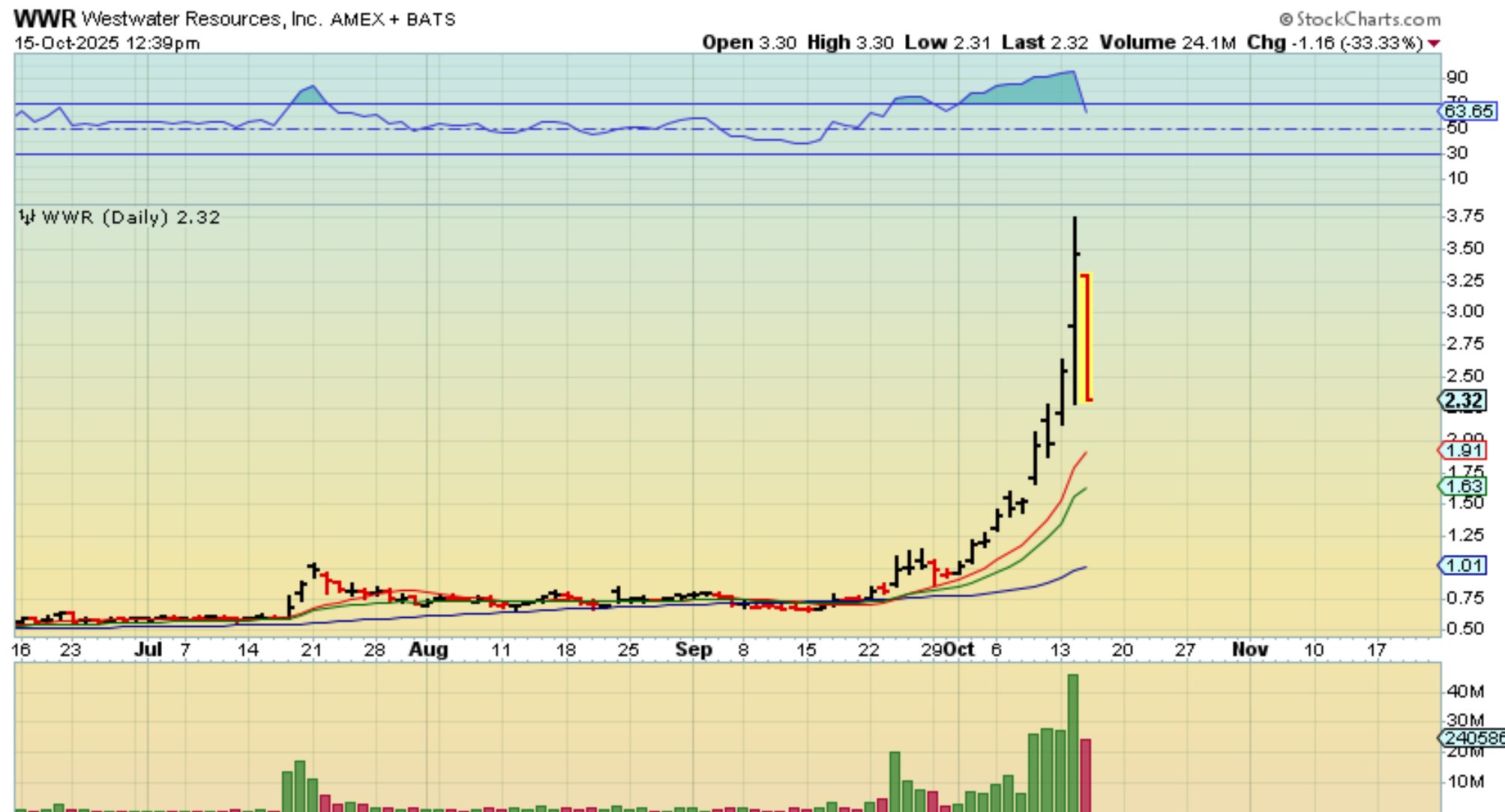Click the red-yellow latest price bar
This screenshot has height=812, width=1505.
(x=1087, y=337)
